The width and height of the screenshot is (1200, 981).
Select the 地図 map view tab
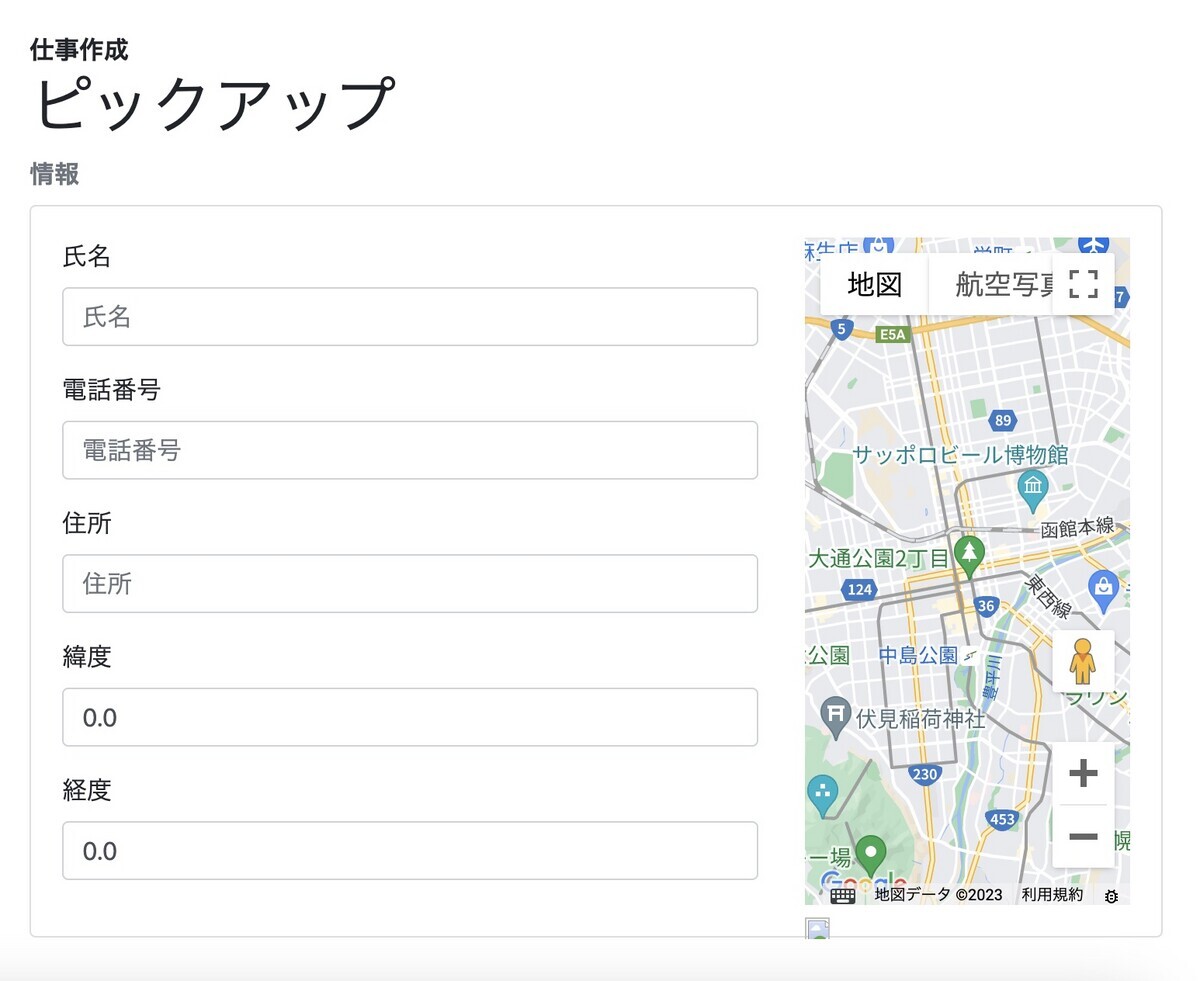pyautogui.click(x=873, y=284)
